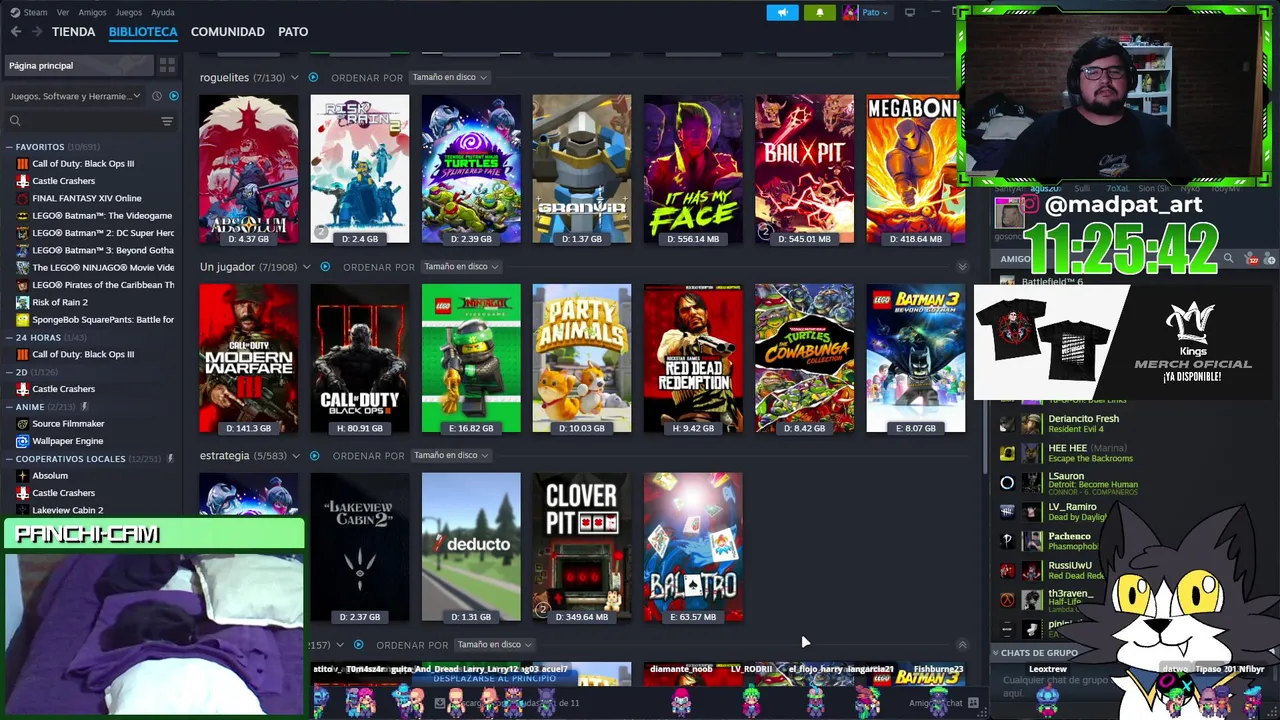Switch library to grid view icon
The image size is (1280, 720).
pyautogui.click(x=167, y=65)
